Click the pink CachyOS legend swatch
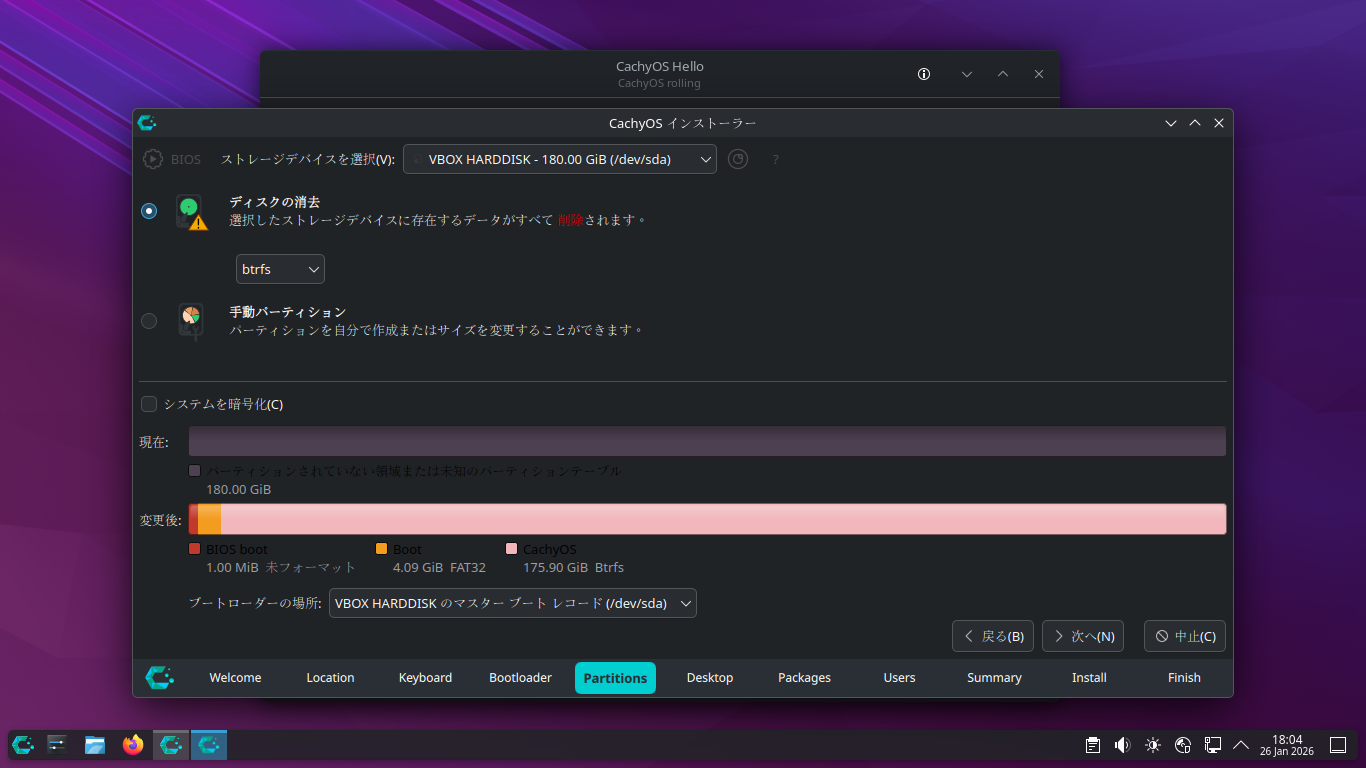The height and width of the screenshot is (768, 1366). coord(512,549)
